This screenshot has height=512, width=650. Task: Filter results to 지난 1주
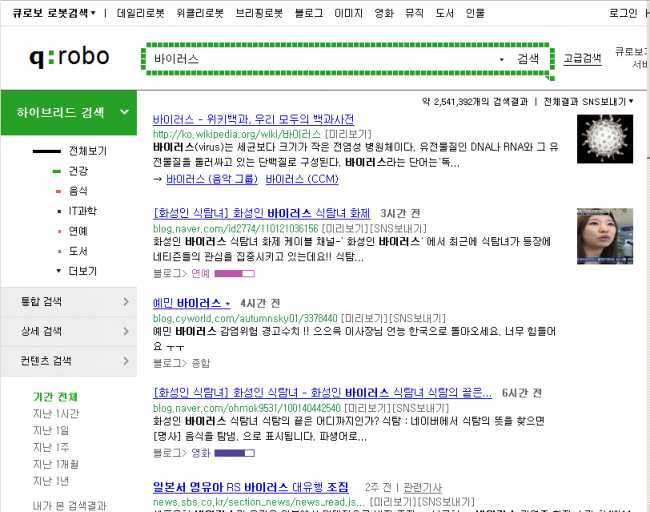click(x=51, y=448)
